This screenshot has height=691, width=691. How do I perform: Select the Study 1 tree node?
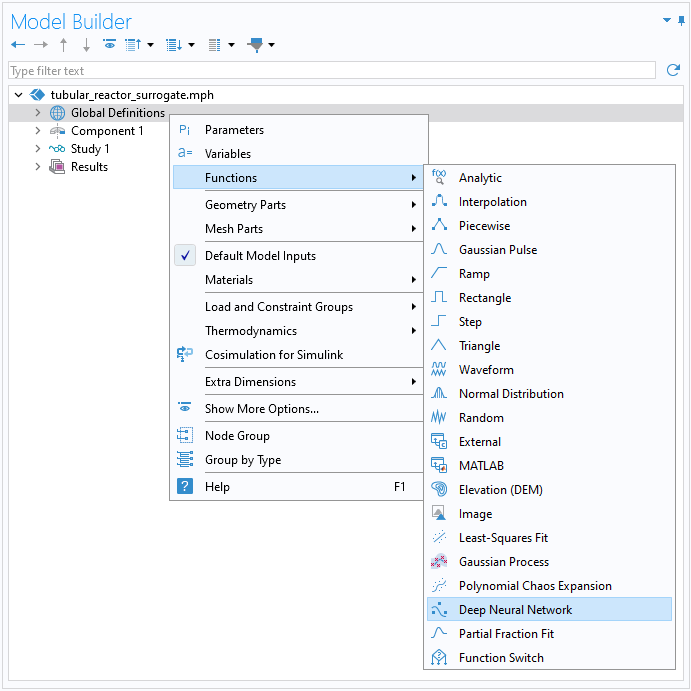click(90, 149)
